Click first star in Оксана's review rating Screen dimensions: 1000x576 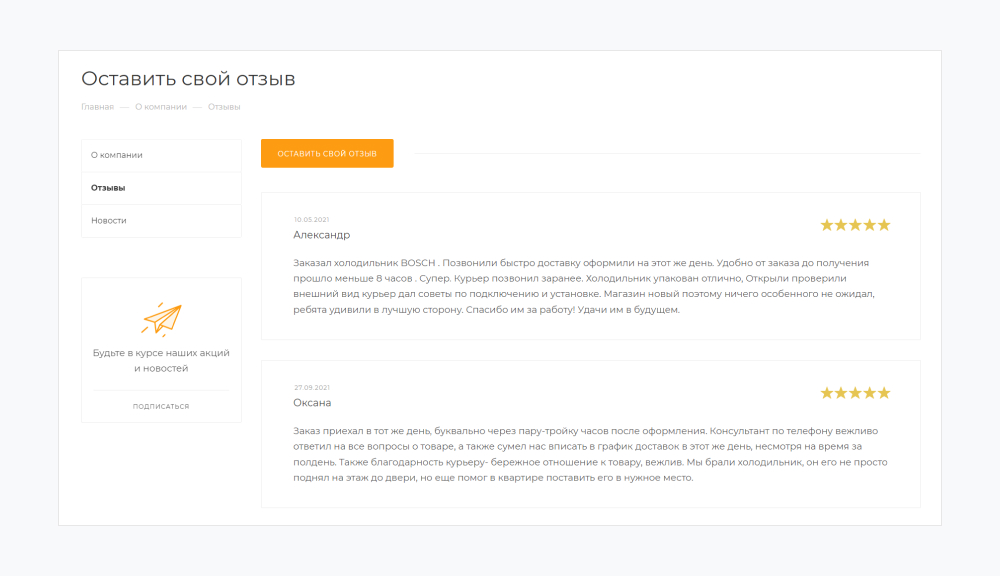click(x=827, y=393)
